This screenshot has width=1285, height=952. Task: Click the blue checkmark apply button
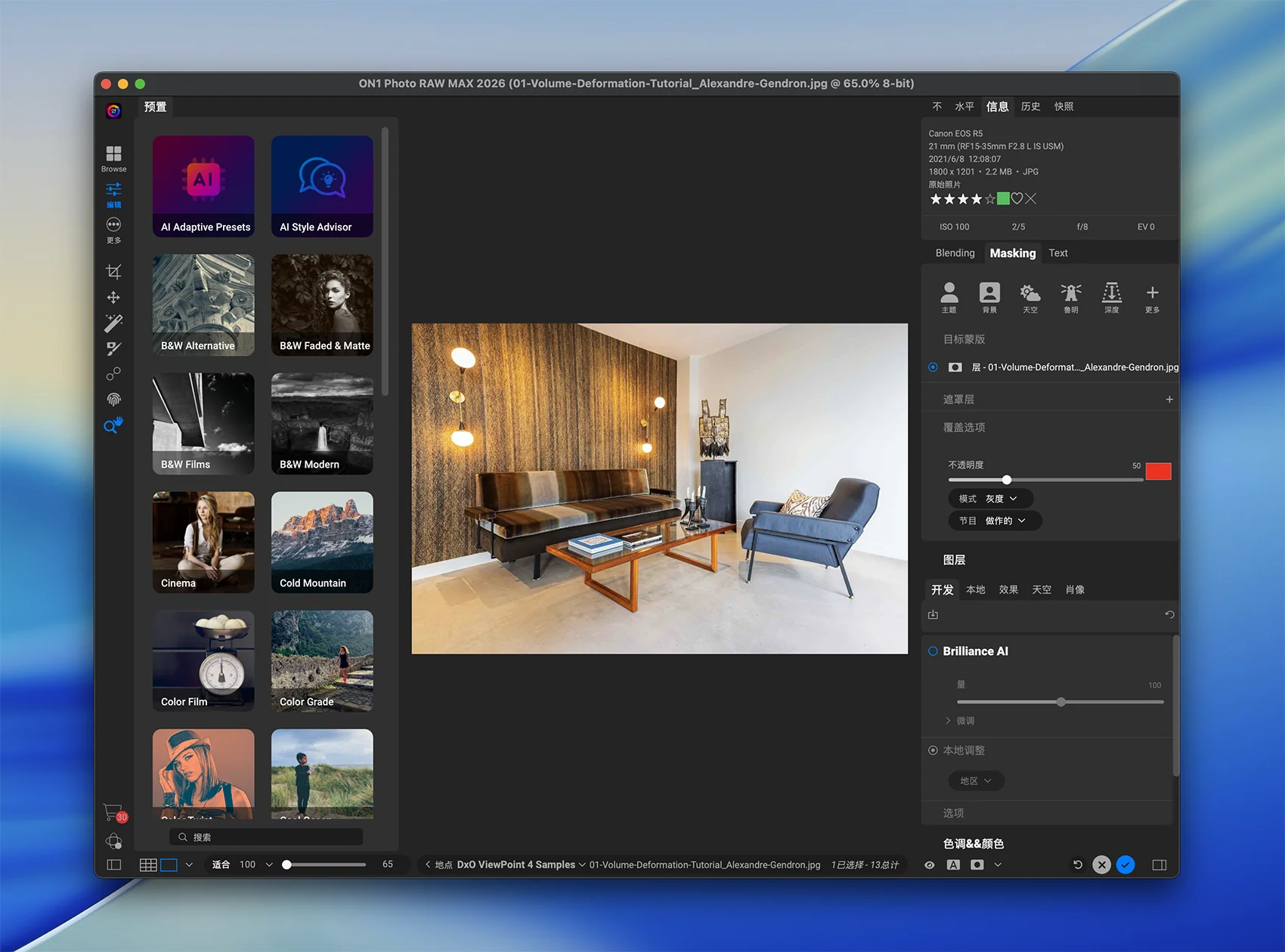pyautogui.click(x=1125, y=865)
